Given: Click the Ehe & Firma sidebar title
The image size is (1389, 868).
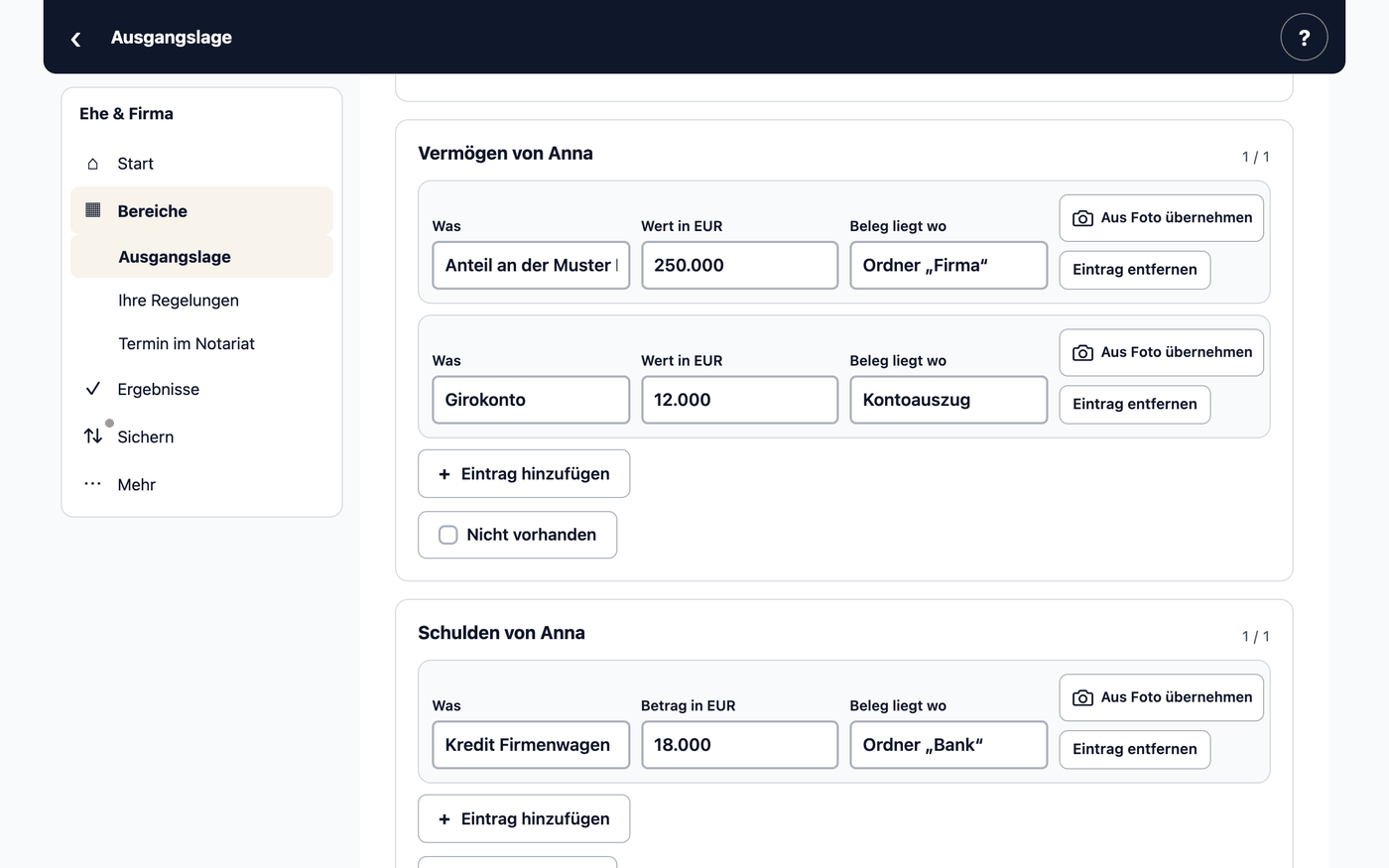Looking at the screenshot, I should 126,114.
